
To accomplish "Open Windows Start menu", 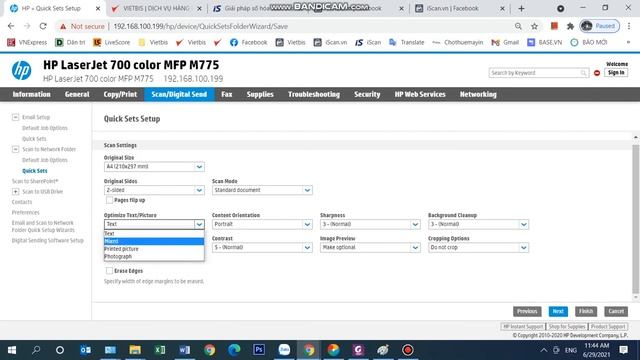I will pos(12,350).
